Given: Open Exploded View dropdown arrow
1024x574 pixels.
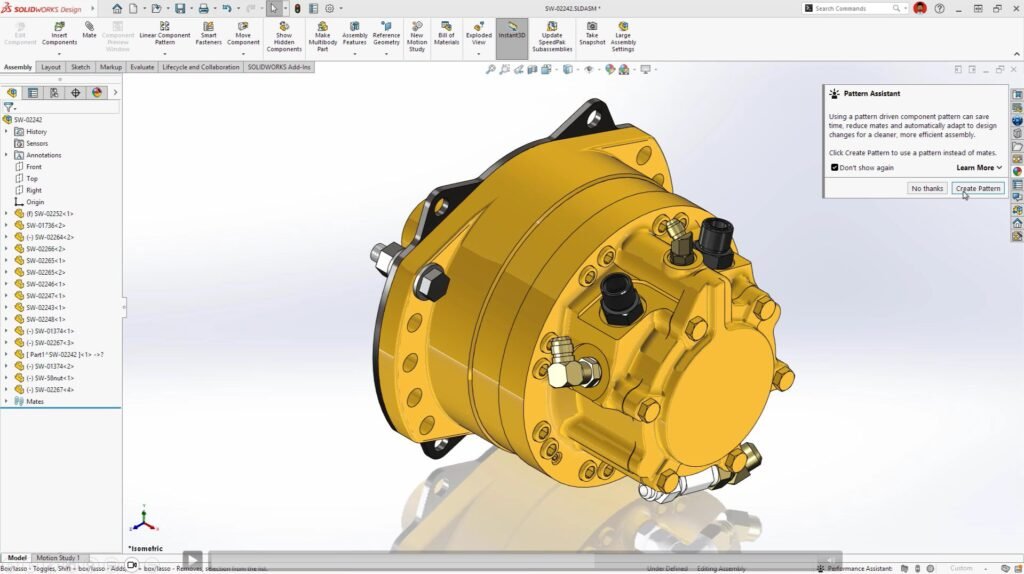Looking at the screenshot, I should coord(479,54).
